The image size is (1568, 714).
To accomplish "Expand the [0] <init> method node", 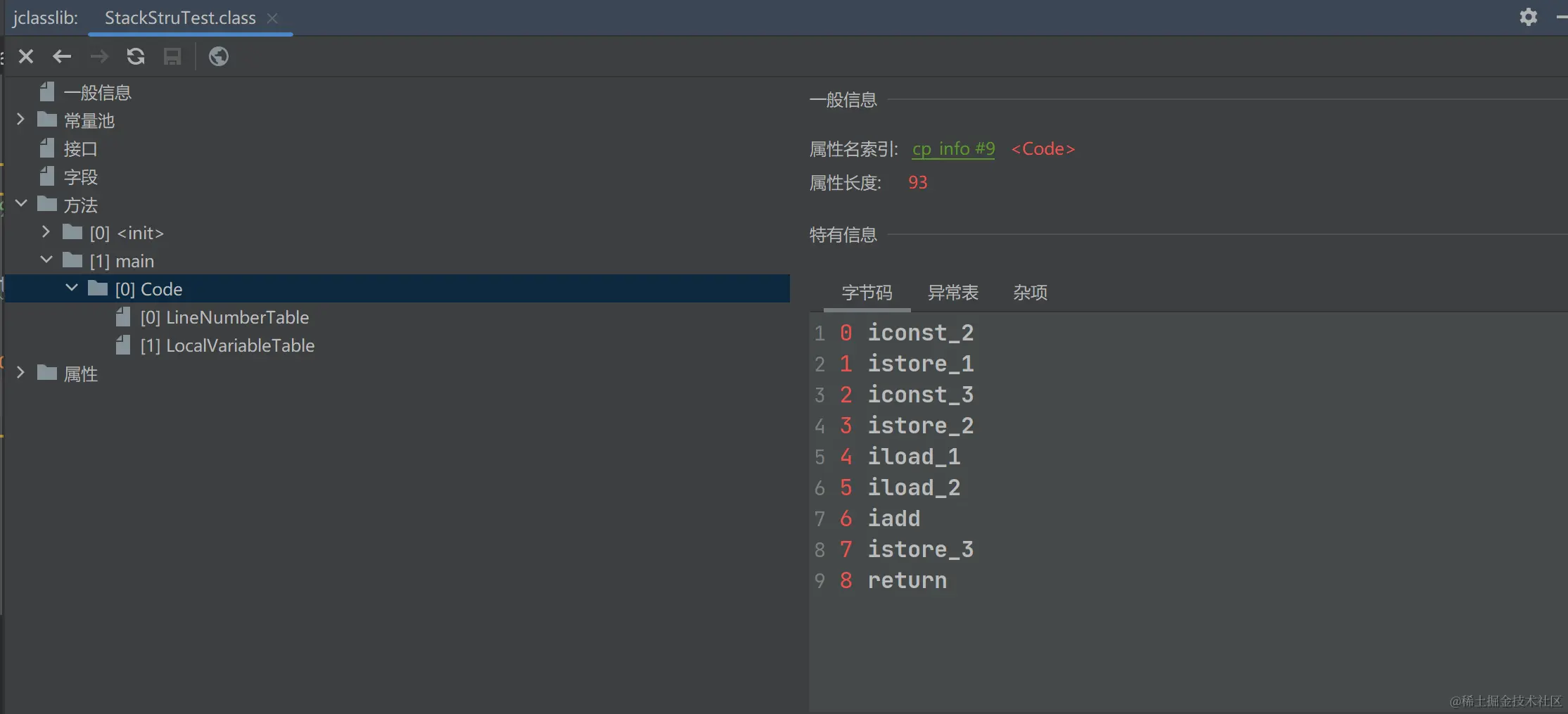I will point(46,232).
